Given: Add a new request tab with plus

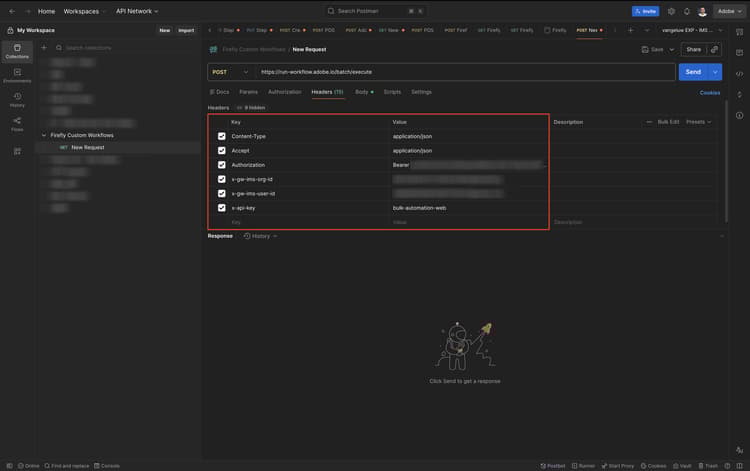Looking at the screenshot, I should (630, 30).
